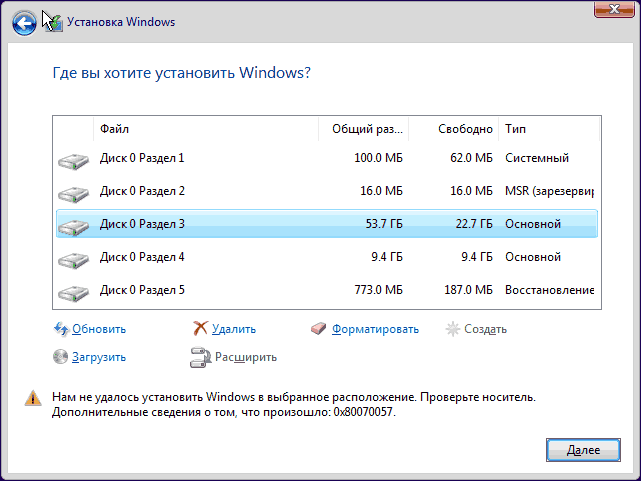Click the Загрузить link
The image size is (641, 481).
click(x=99, y=357)
